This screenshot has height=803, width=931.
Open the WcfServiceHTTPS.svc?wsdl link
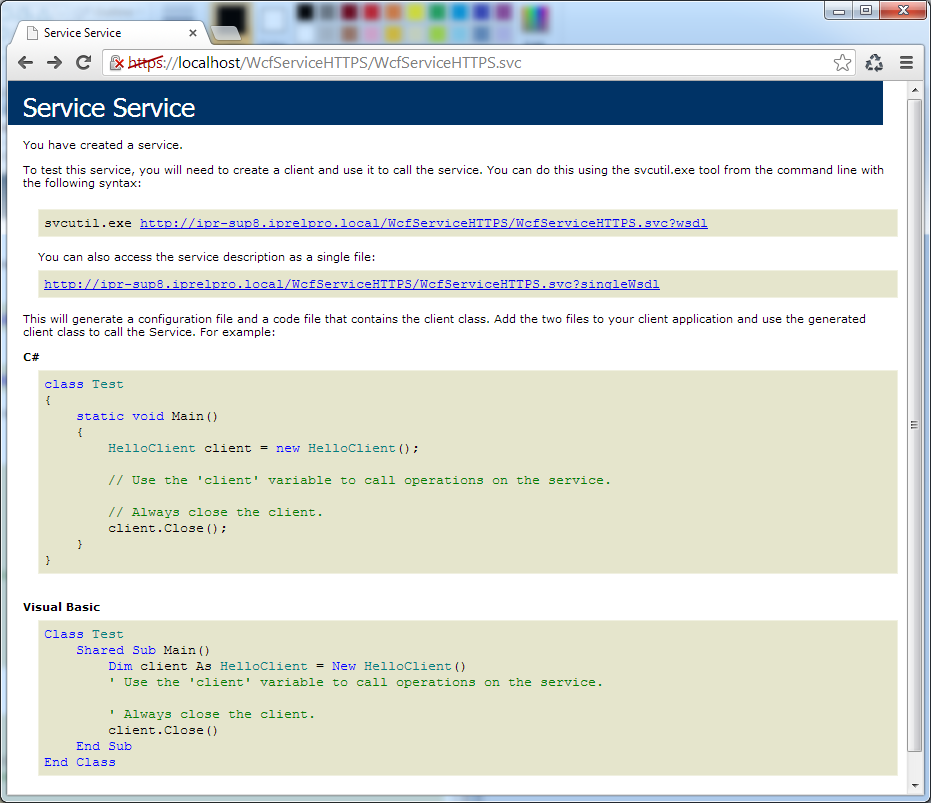[423, 223]
